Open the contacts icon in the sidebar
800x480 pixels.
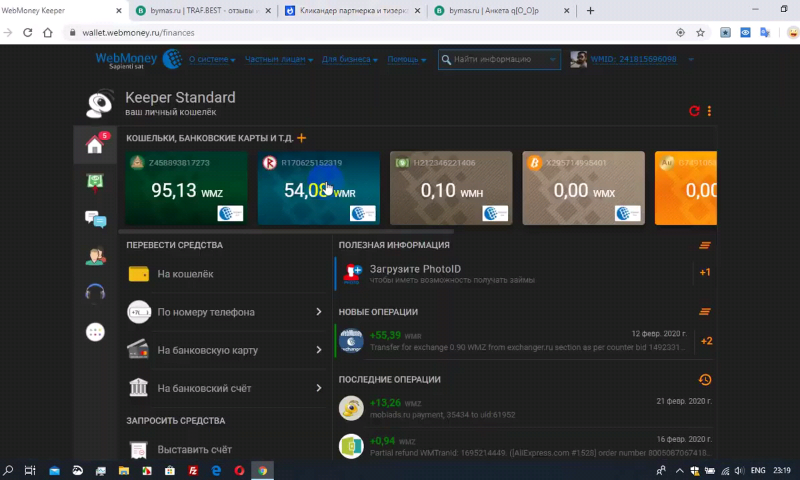95,256
